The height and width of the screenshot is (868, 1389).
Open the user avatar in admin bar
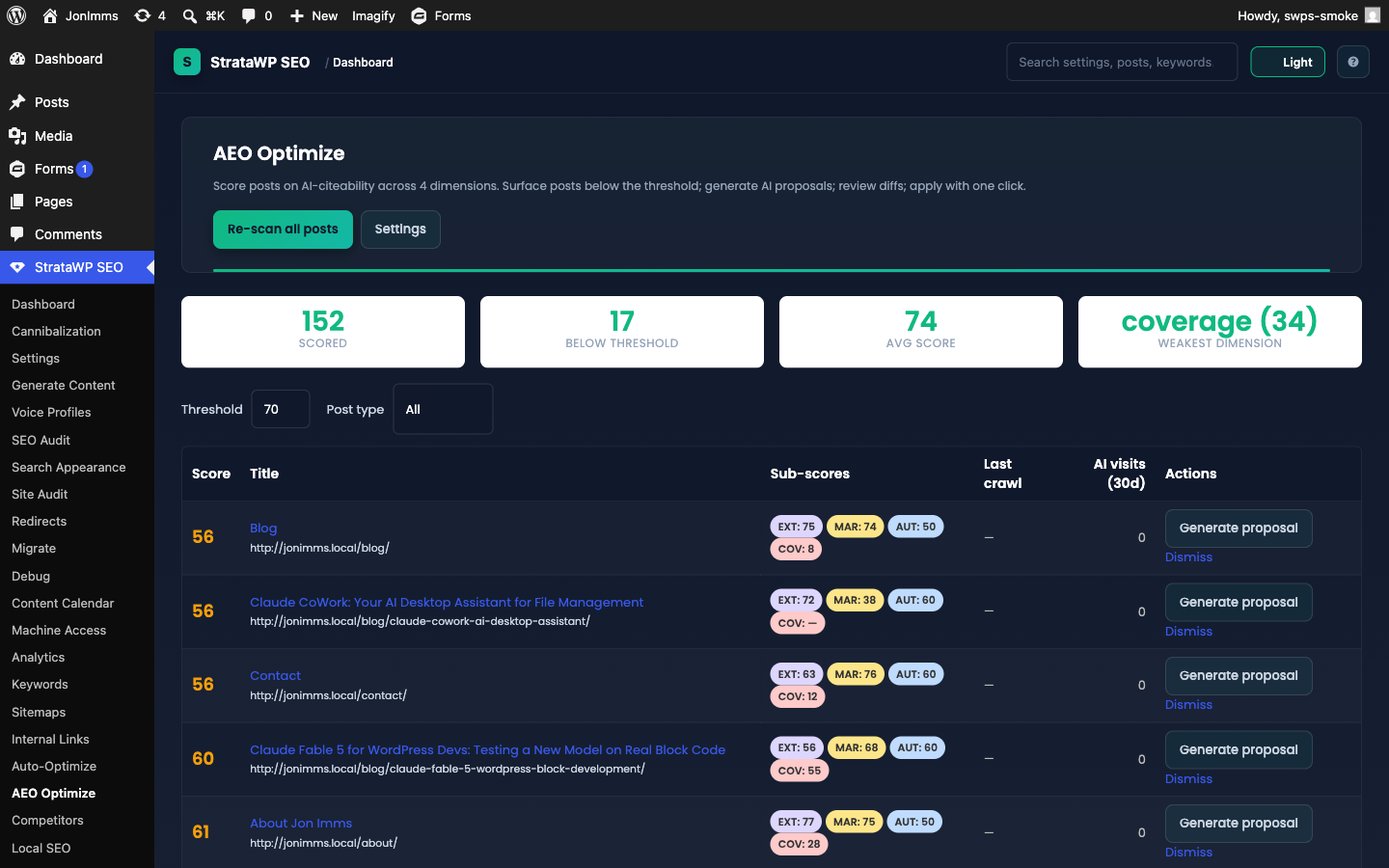(1373, 15)
